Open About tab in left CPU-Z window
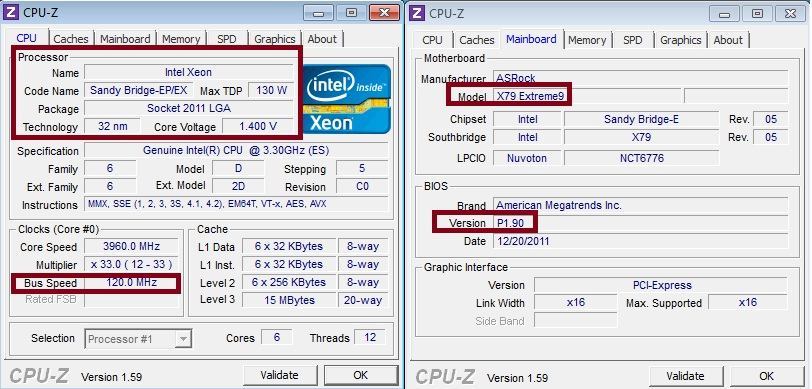This screenshot has height=389, width=812. tap(322, 39)
